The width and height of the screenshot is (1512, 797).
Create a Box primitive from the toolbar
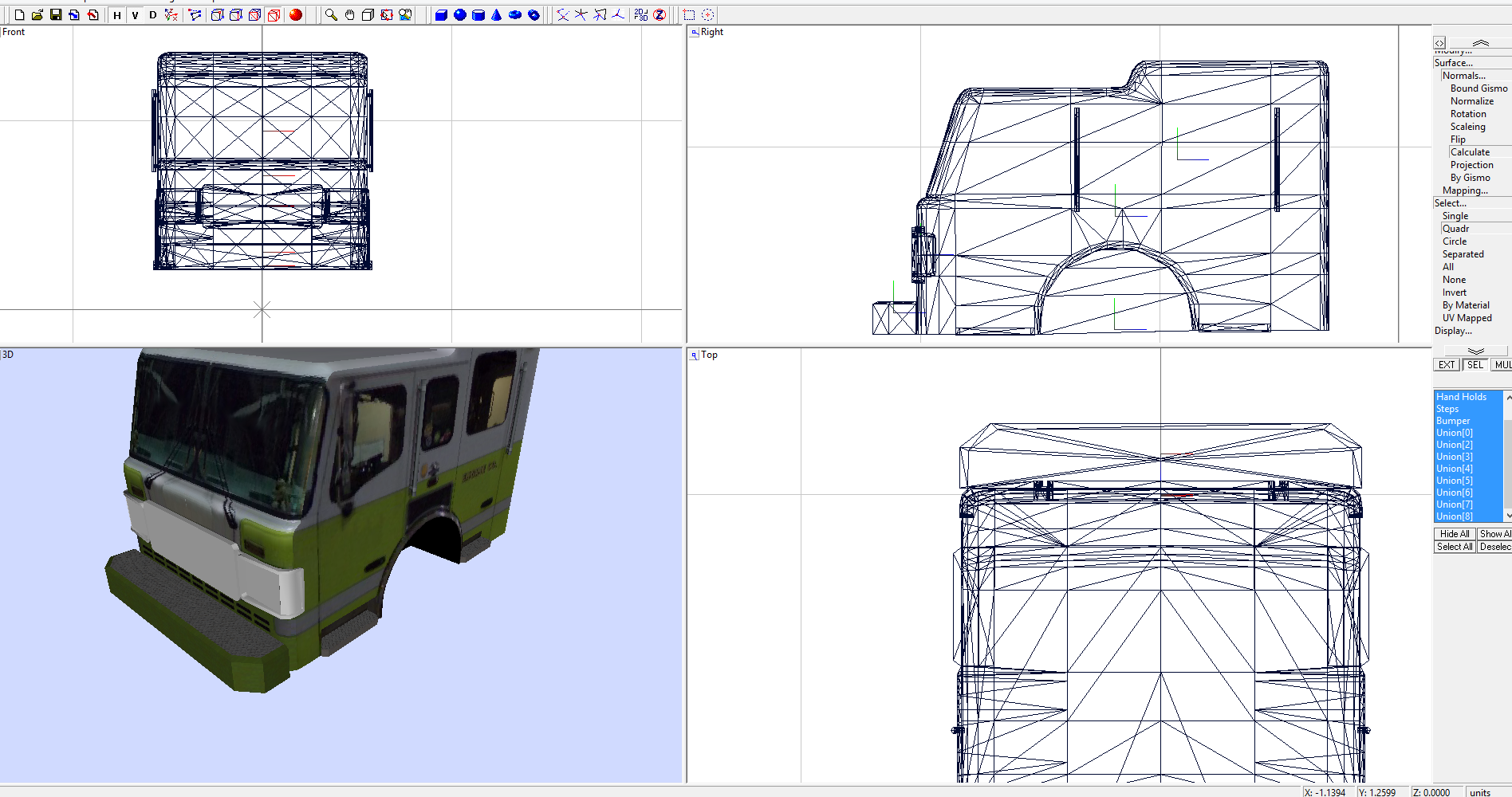[x=441, y=14]
